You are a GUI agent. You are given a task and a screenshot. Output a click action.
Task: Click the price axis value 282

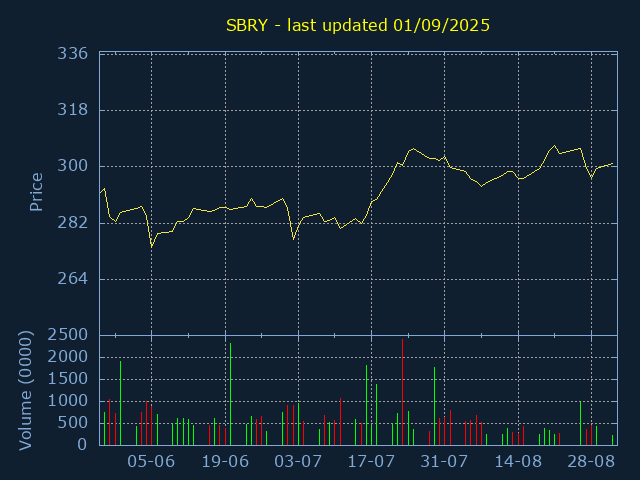(73, 222)
